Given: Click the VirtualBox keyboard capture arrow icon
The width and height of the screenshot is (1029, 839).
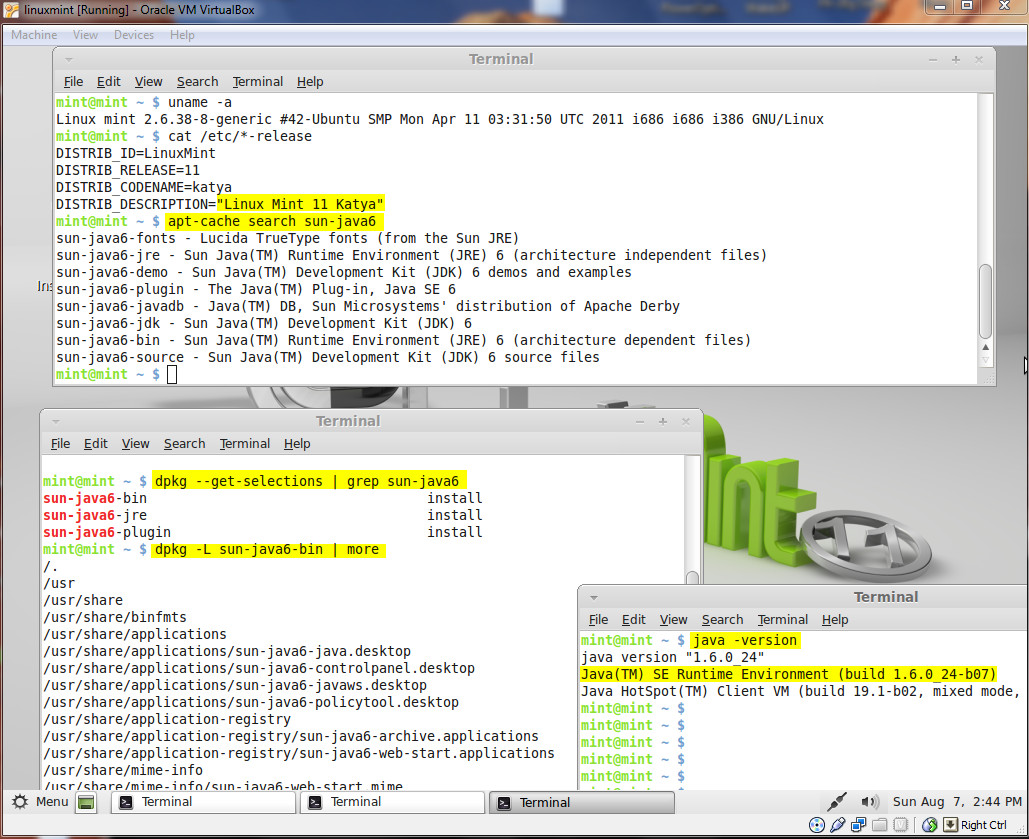Looking at the screenshot, I should pos(950,825).
